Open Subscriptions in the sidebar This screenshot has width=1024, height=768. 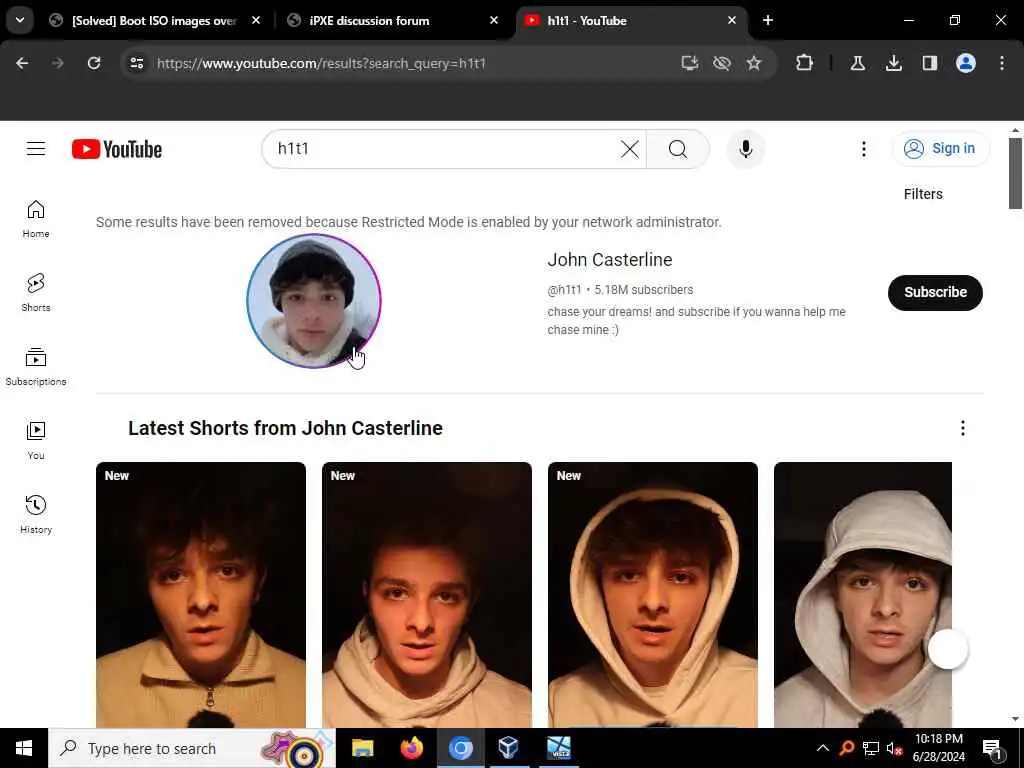36,367
